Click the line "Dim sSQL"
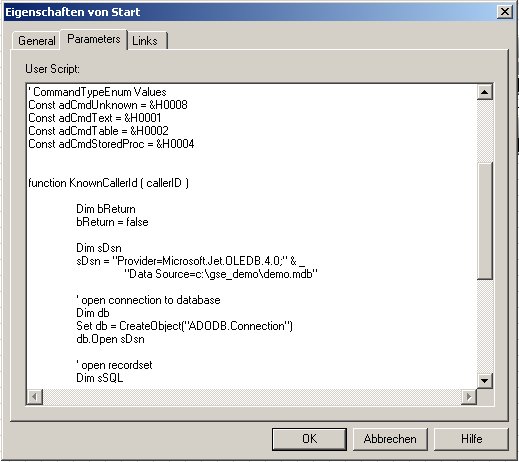The height and width of the screenshot is (462, 519). [x=100, y=378]
